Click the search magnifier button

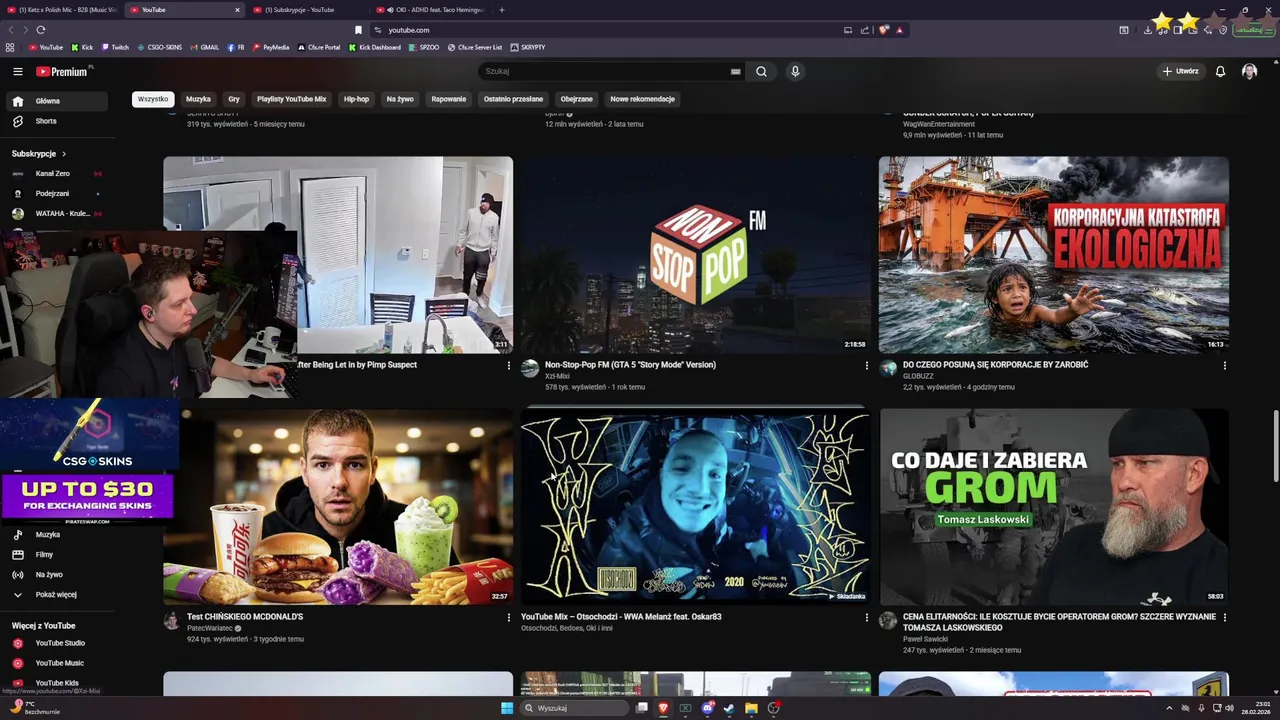pyautogui.click(x=761, y=71)
